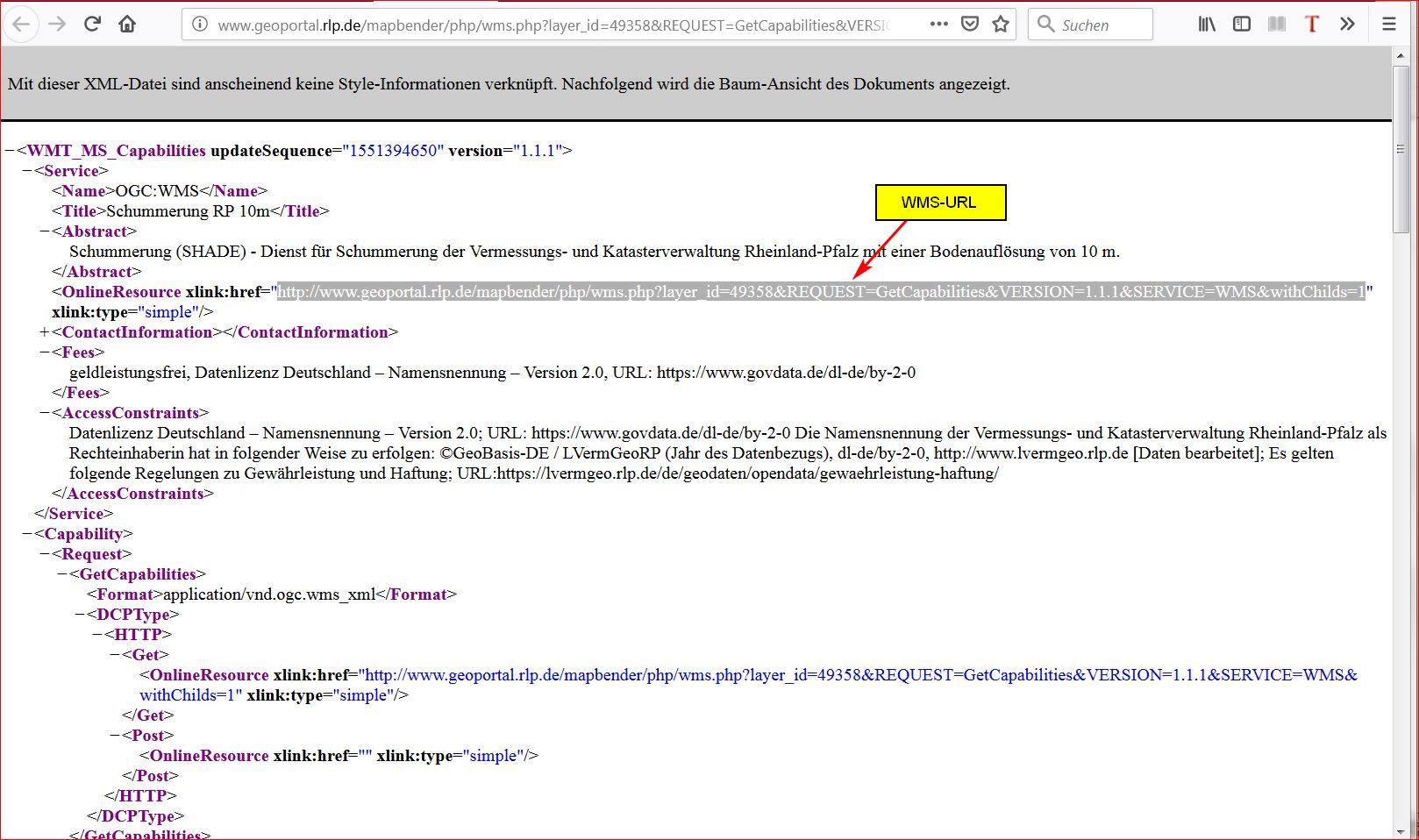Click the address bar URL
Image resolution: width=1419 pixels, height=840 pixels.
[x=553, y=25]
